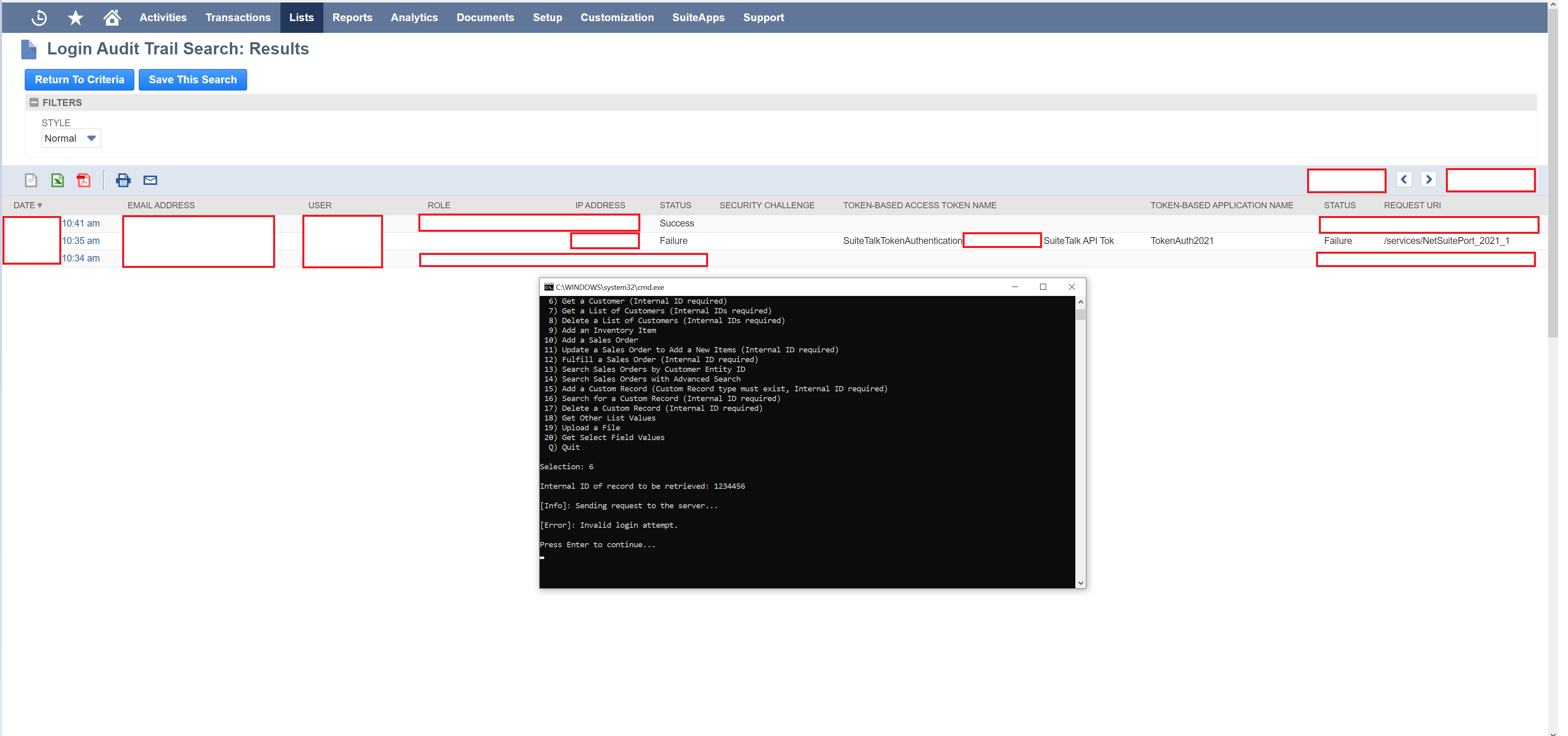Open the 10:41 am login record
Screen dimensions: 1568x736
[x=81, y=223]
